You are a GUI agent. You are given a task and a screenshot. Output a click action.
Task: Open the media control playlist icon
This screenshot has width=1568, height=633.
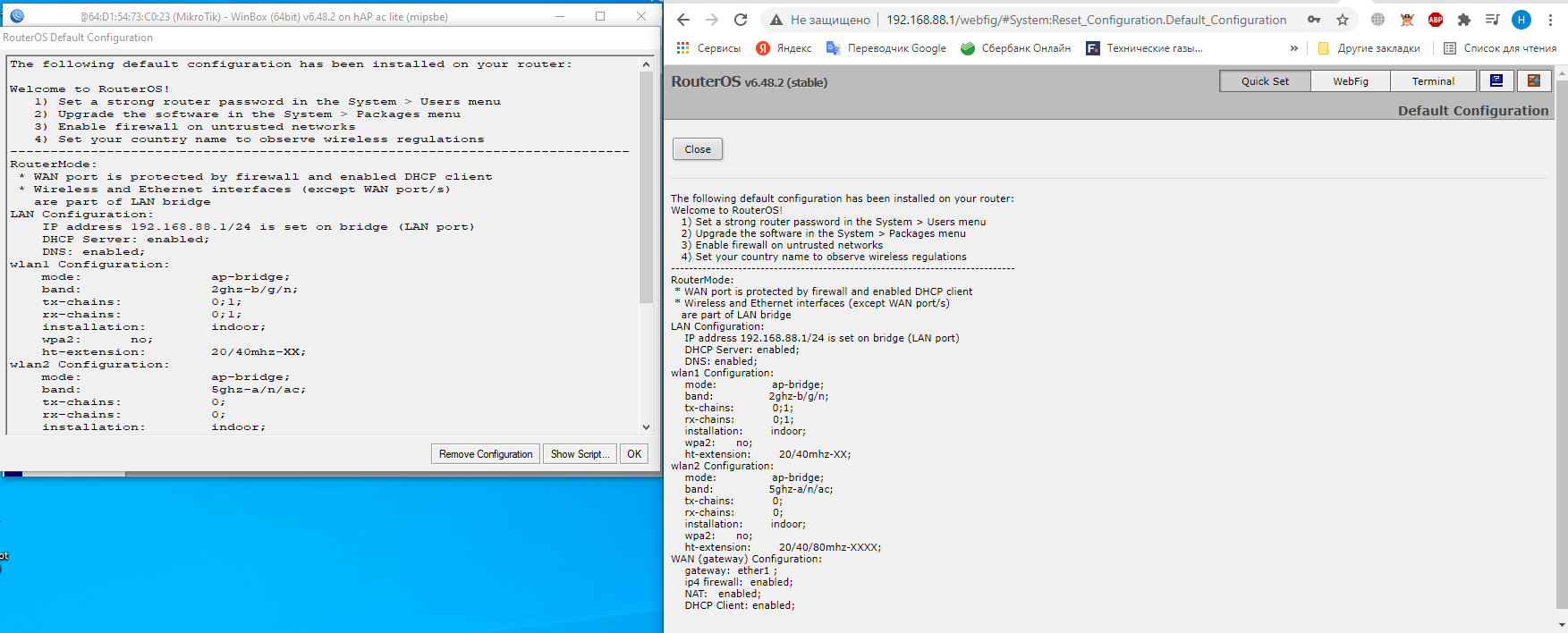point(1493,20)
